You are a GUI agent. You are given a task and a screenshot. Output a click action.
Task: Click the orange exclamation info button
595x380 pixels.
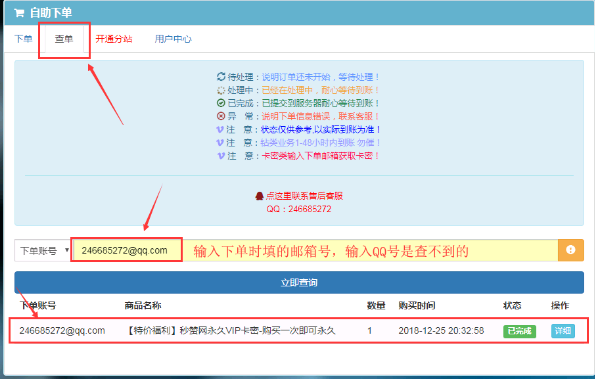pyautogui.click(x=571, y=250)
